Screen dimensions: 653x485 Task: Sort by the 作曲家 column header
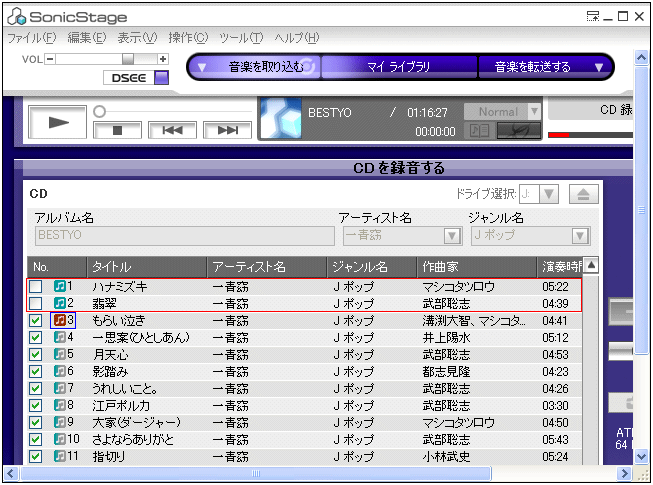coord(477,267)
